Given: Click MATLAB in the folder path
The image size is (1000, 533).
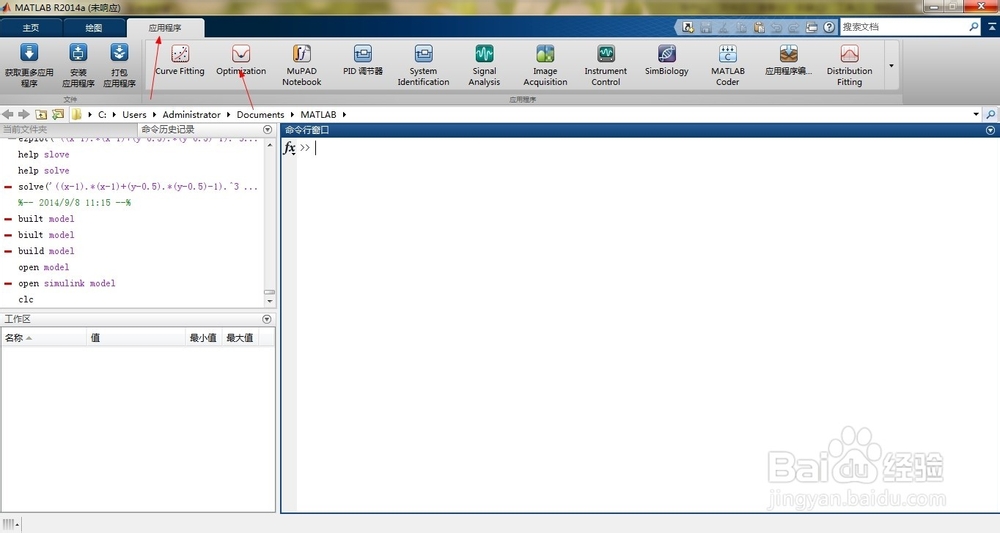Looking at the screenshot, I should tap(318, 115).
